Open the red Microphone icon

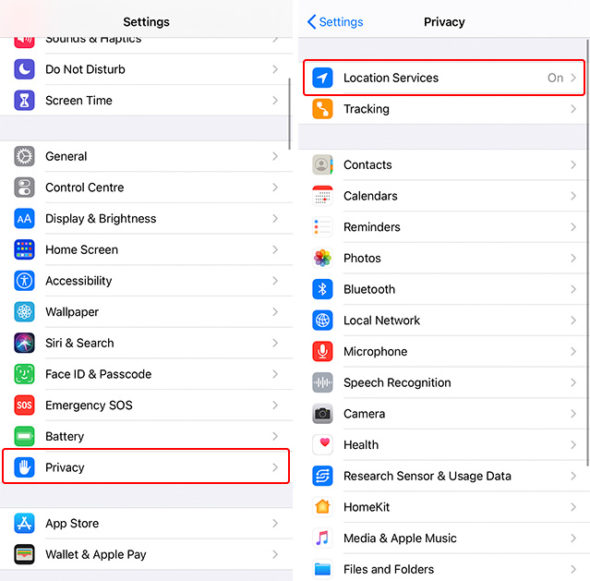pos(322,351)
